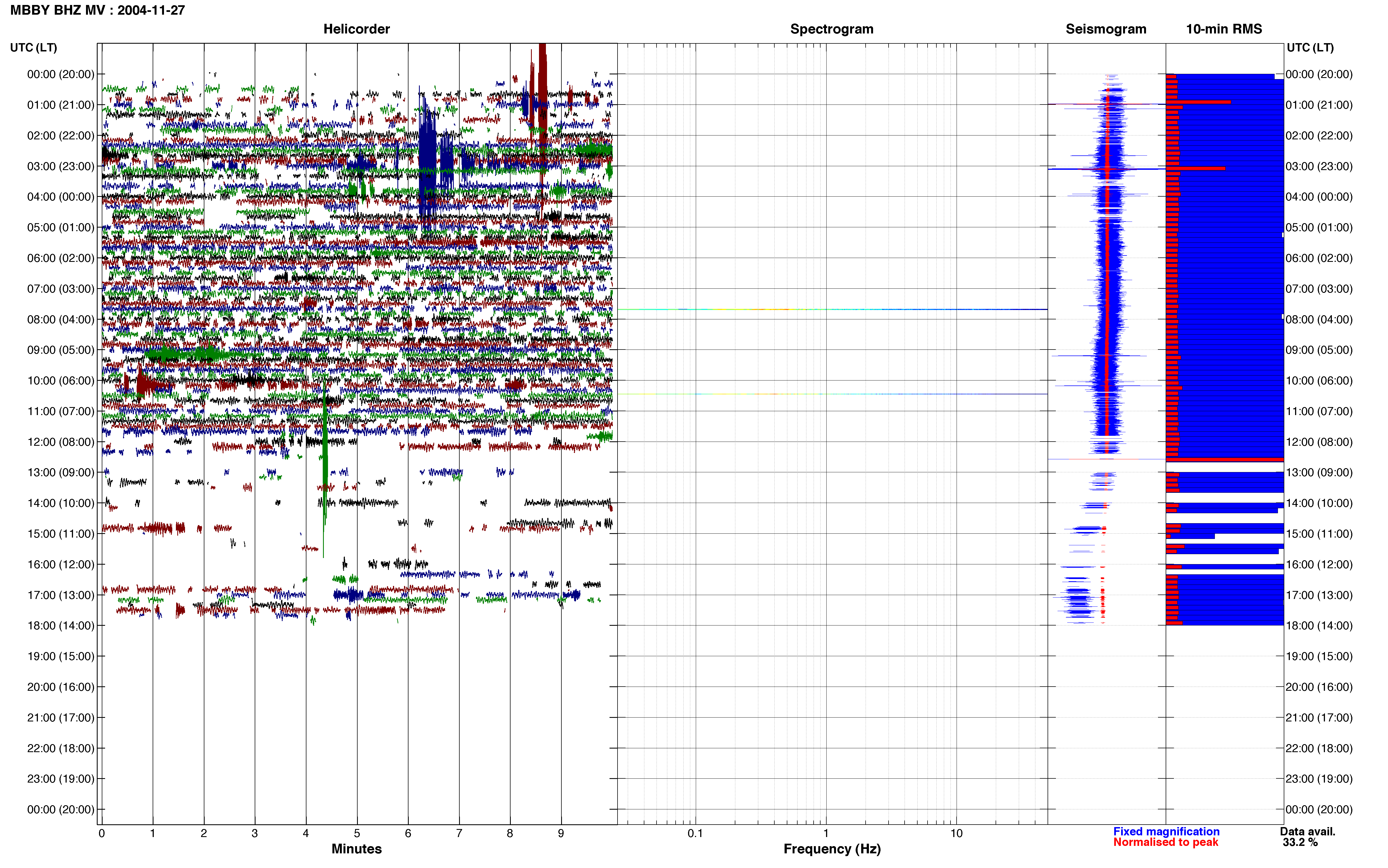Click the left '10:00 (06:00)' time label
Viewport: 1388px width, 868px height.
[x=61, y=380]
